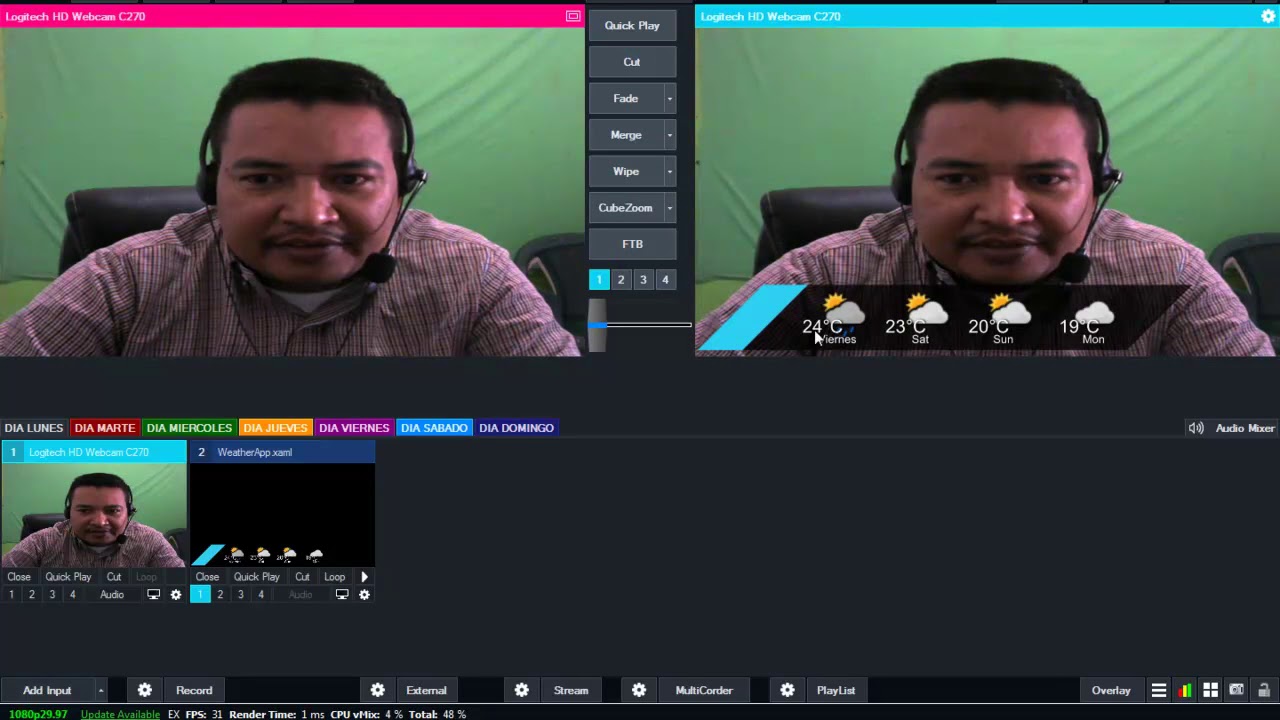The height and width of the screenshot is (720, 1280).
Task: Expand the Add Input dropdown arrow
Action: [x=100, y=690]
